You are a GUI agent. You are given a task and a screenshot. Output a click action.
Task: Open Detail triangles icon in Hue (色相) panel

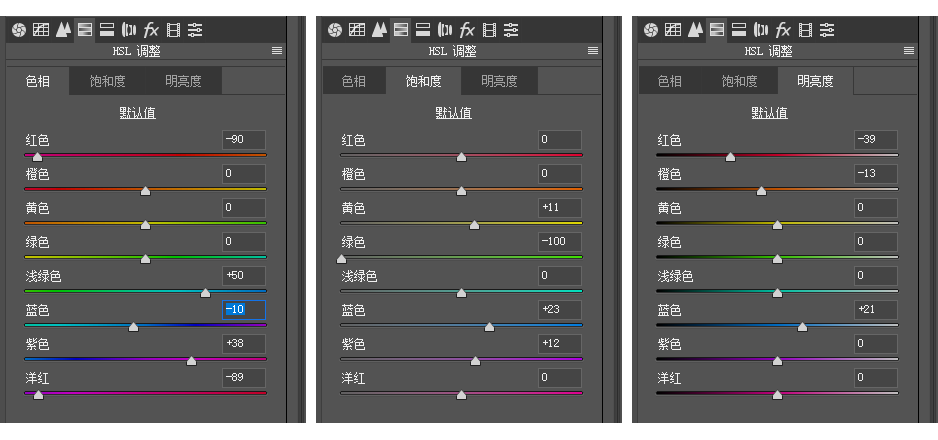(63, 30)
